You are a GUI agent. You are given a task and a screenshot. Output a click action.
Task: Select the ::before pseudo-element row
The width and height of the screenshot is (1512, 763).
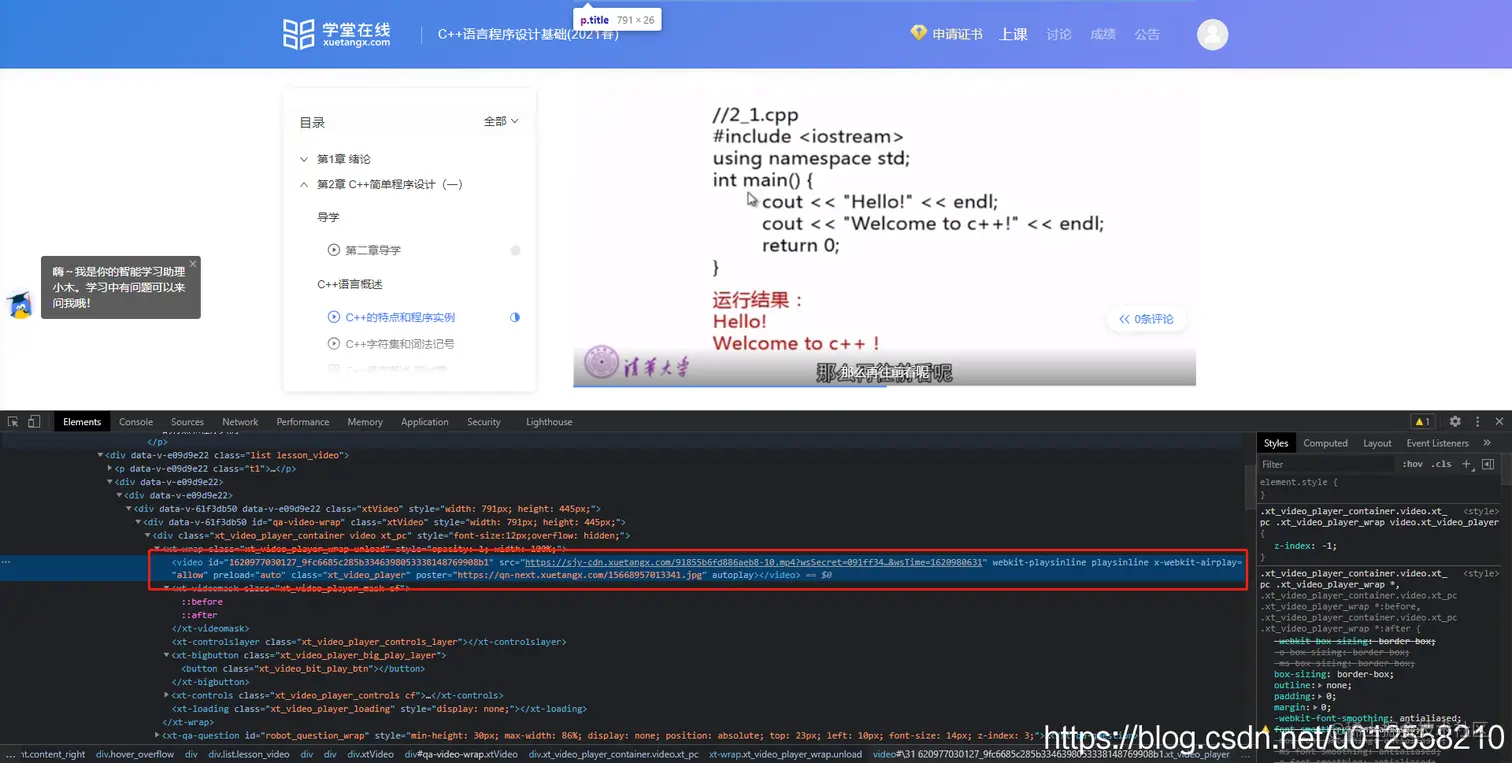coord(202,602)
